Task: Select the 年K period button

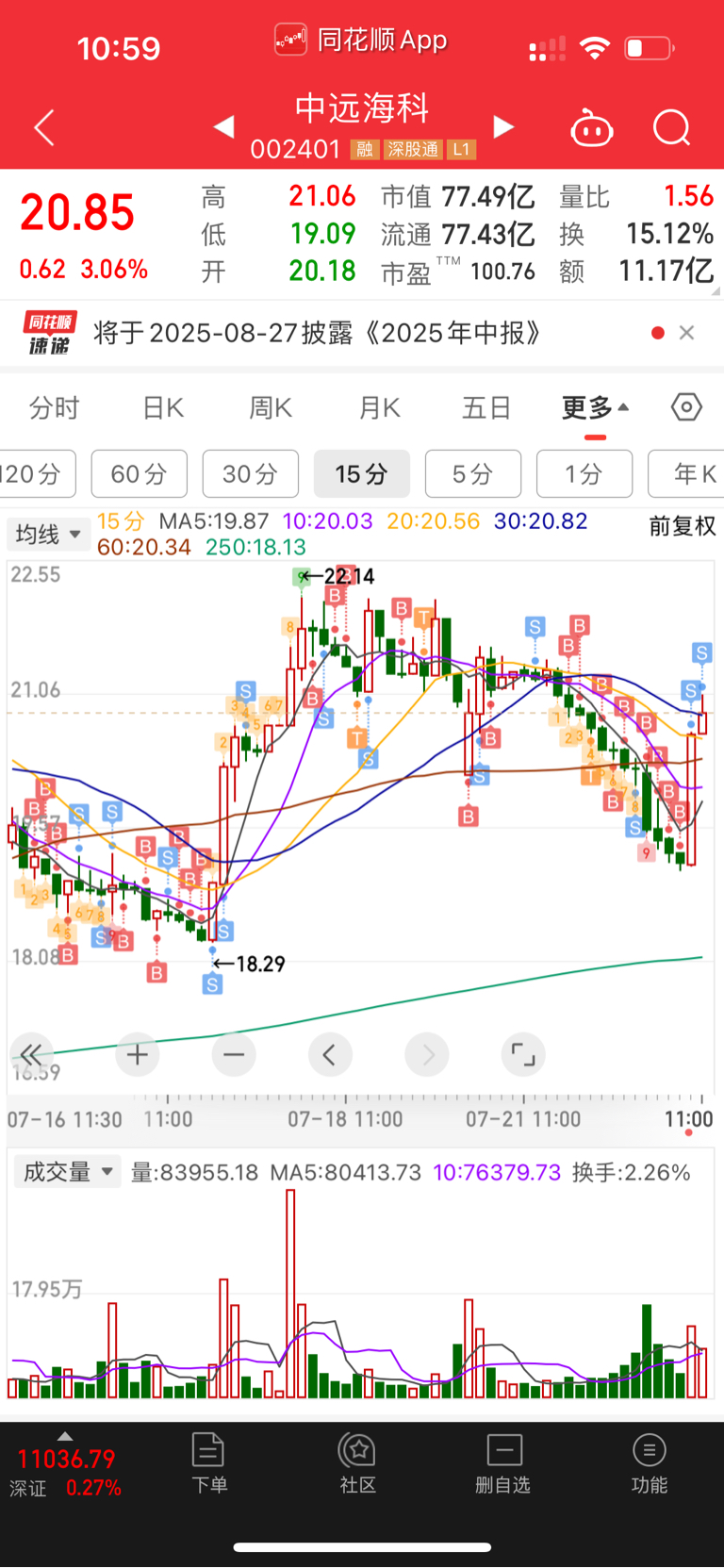Action: pyautogui.click(x=686, y=473)
